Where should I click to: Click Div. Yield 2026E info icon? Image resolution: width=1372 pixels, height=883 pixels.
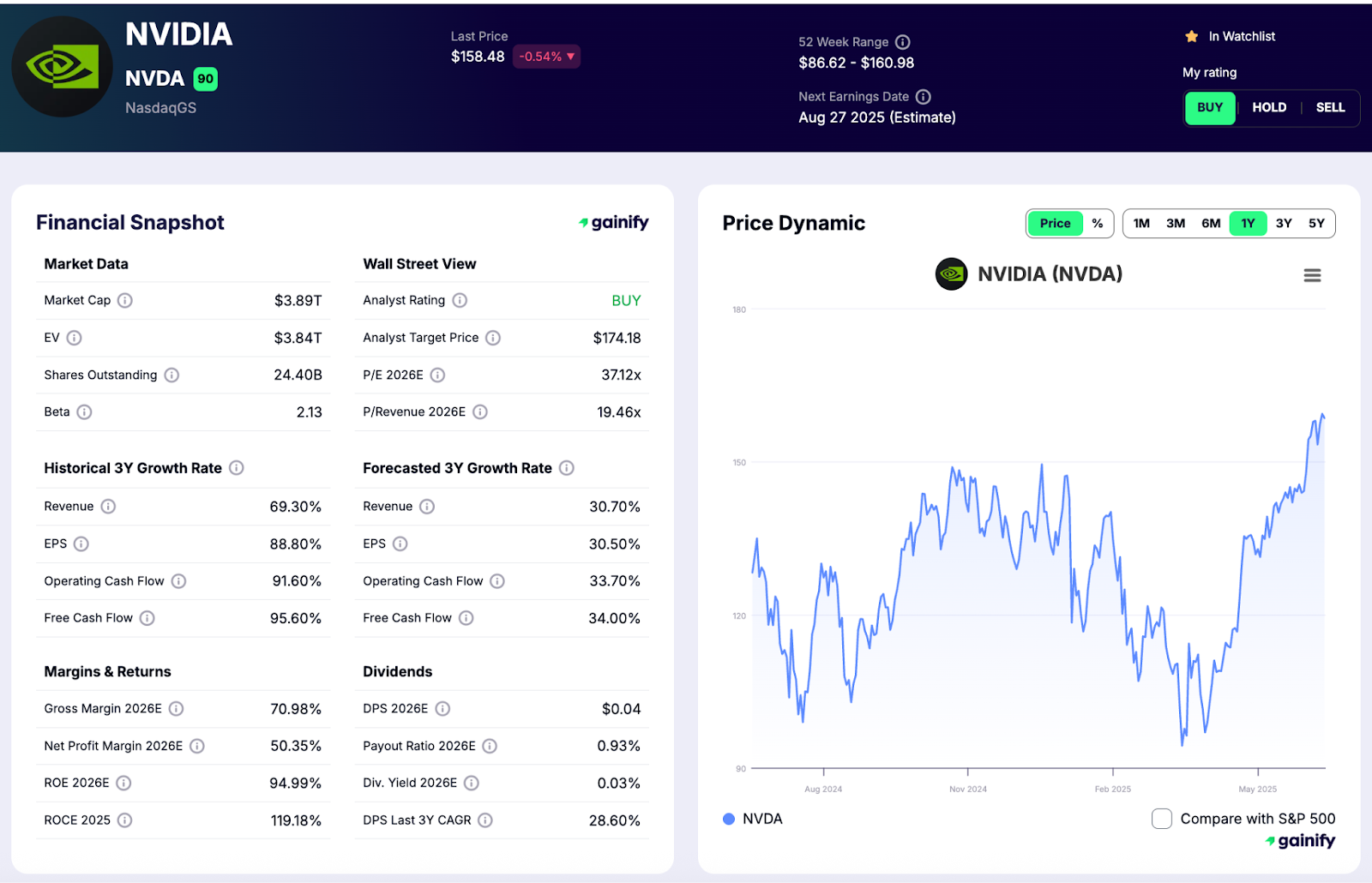point(472,783)
